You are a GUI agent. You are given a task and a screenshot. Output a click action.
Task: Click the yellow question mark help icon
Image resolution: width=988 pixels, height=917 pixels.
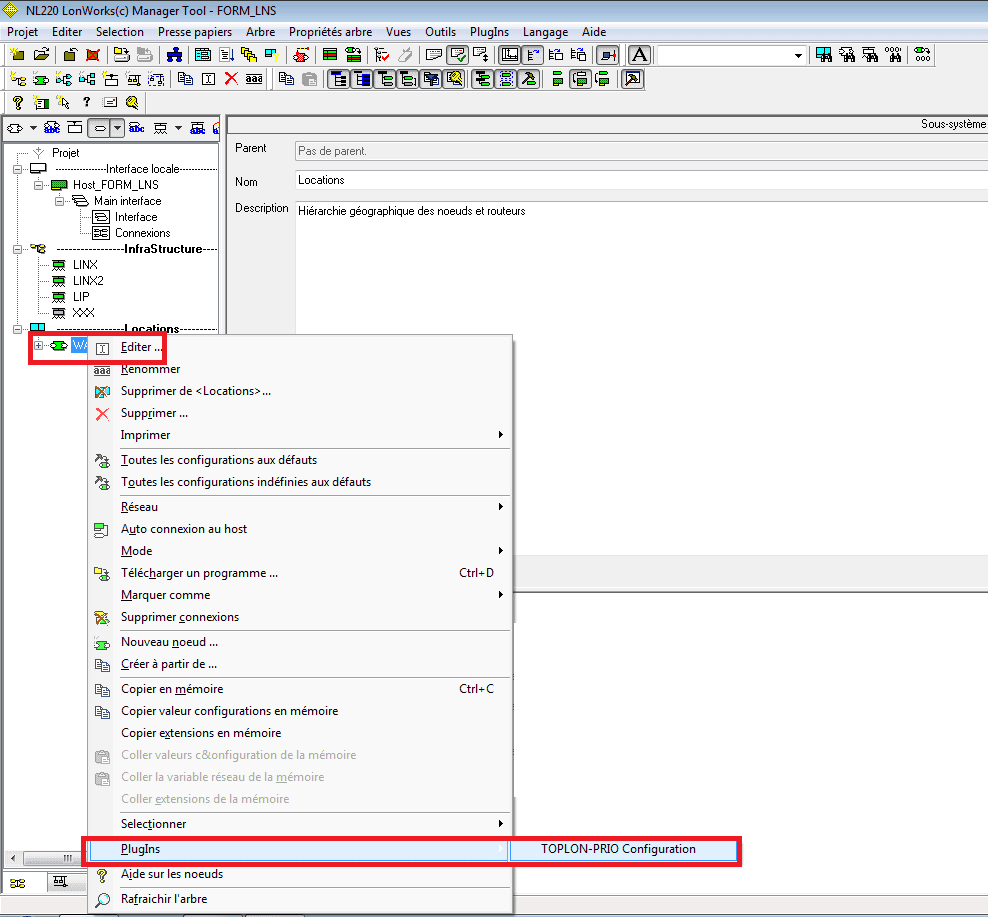[x=17, y=102]
